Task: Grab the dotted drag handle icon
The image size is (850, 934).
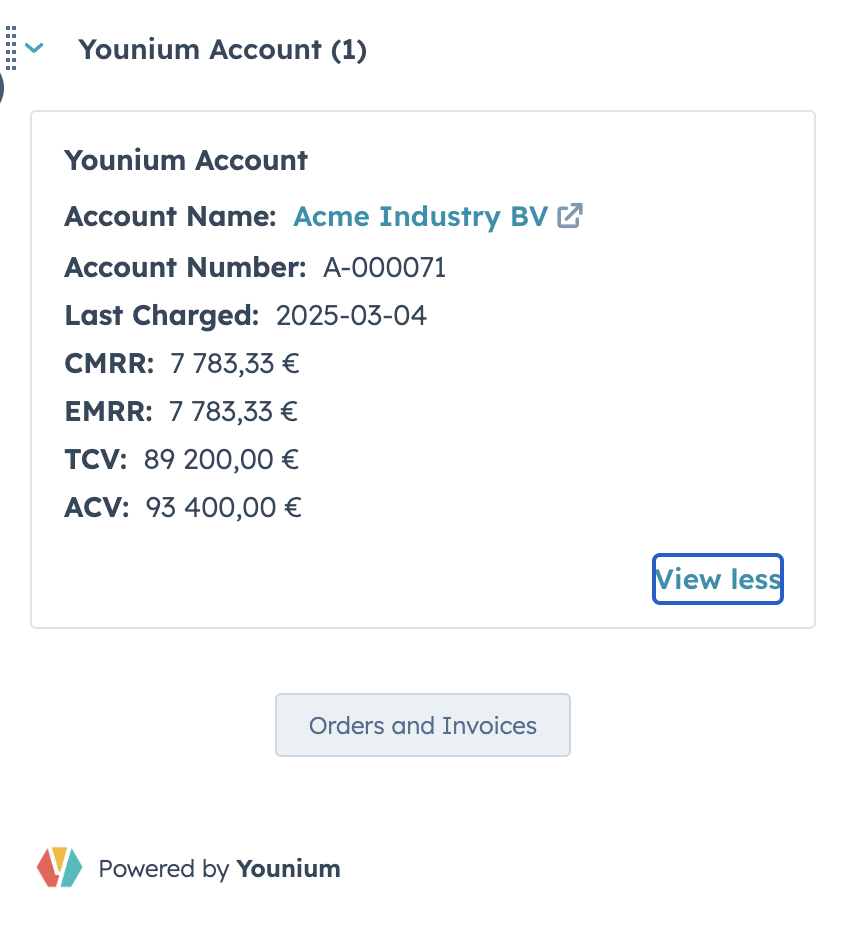Action: click(x=11, y=48)
